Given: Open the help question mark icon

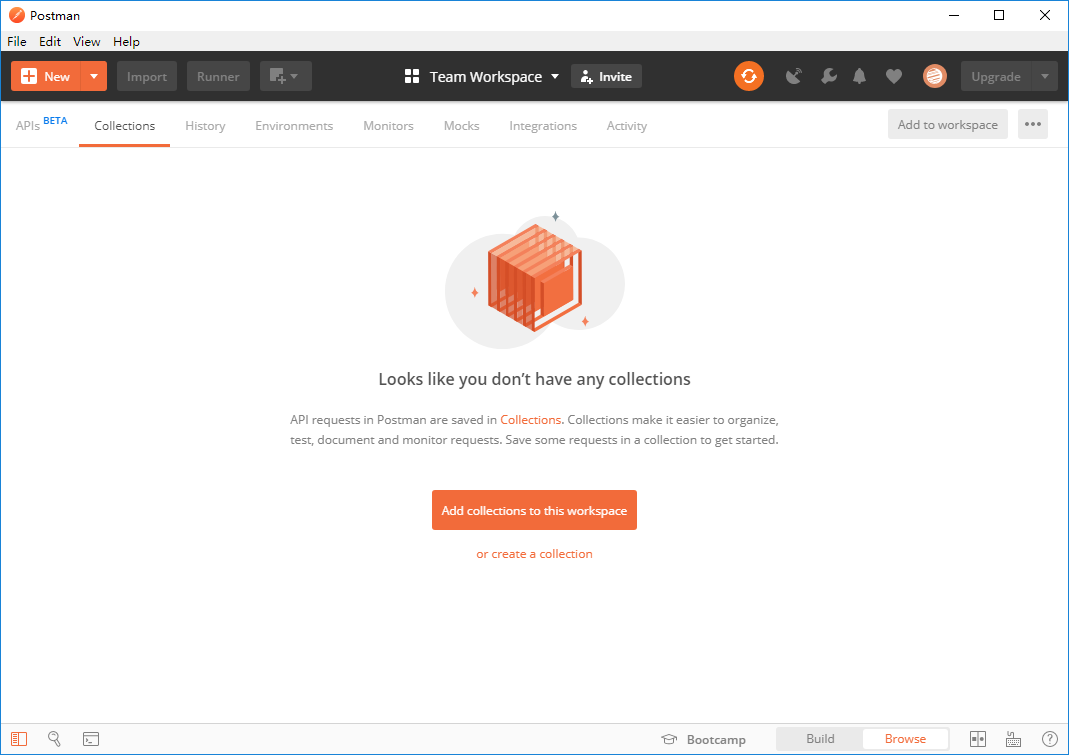Looking at the screenshot, I should point(1050,739).
